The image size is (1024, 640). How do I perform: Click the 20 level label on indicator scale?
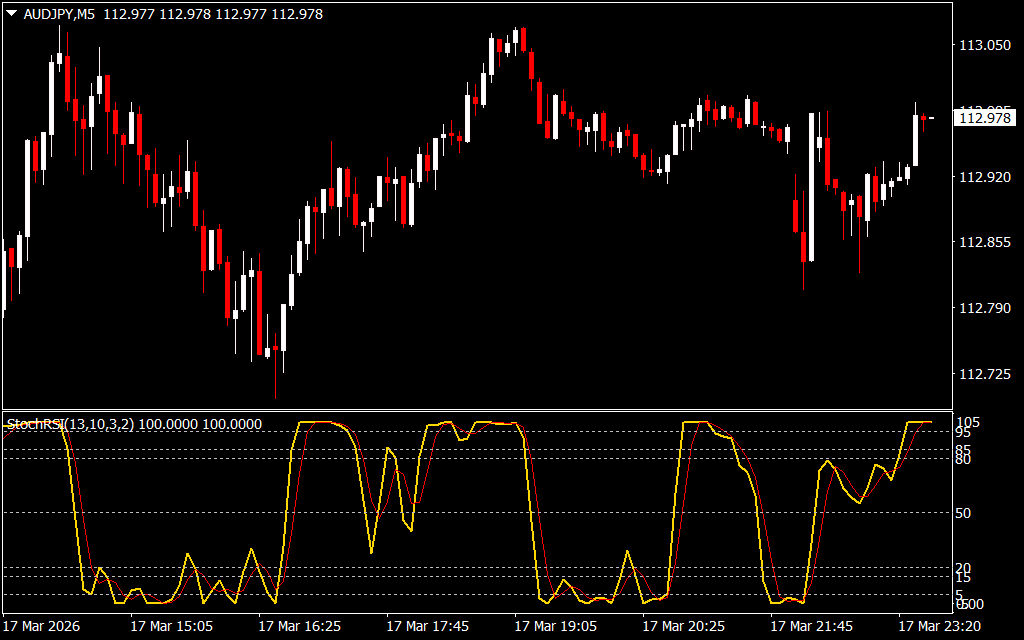point(963,568)
